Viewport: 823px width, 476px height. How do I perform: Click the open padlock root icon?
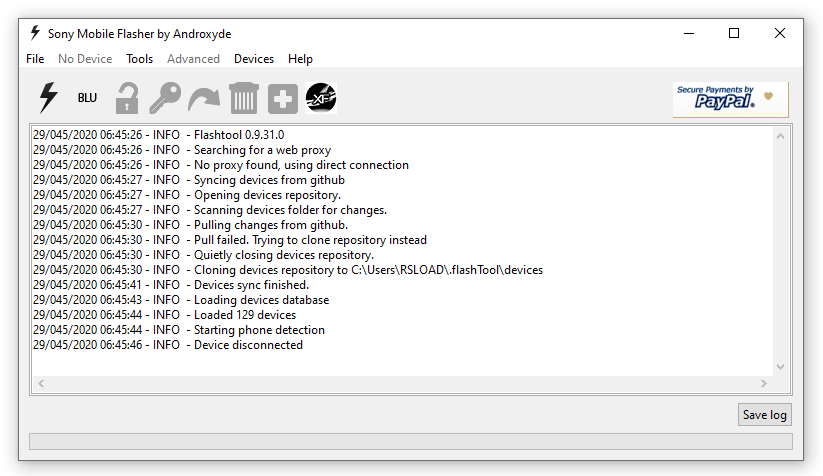pos(127,98)
